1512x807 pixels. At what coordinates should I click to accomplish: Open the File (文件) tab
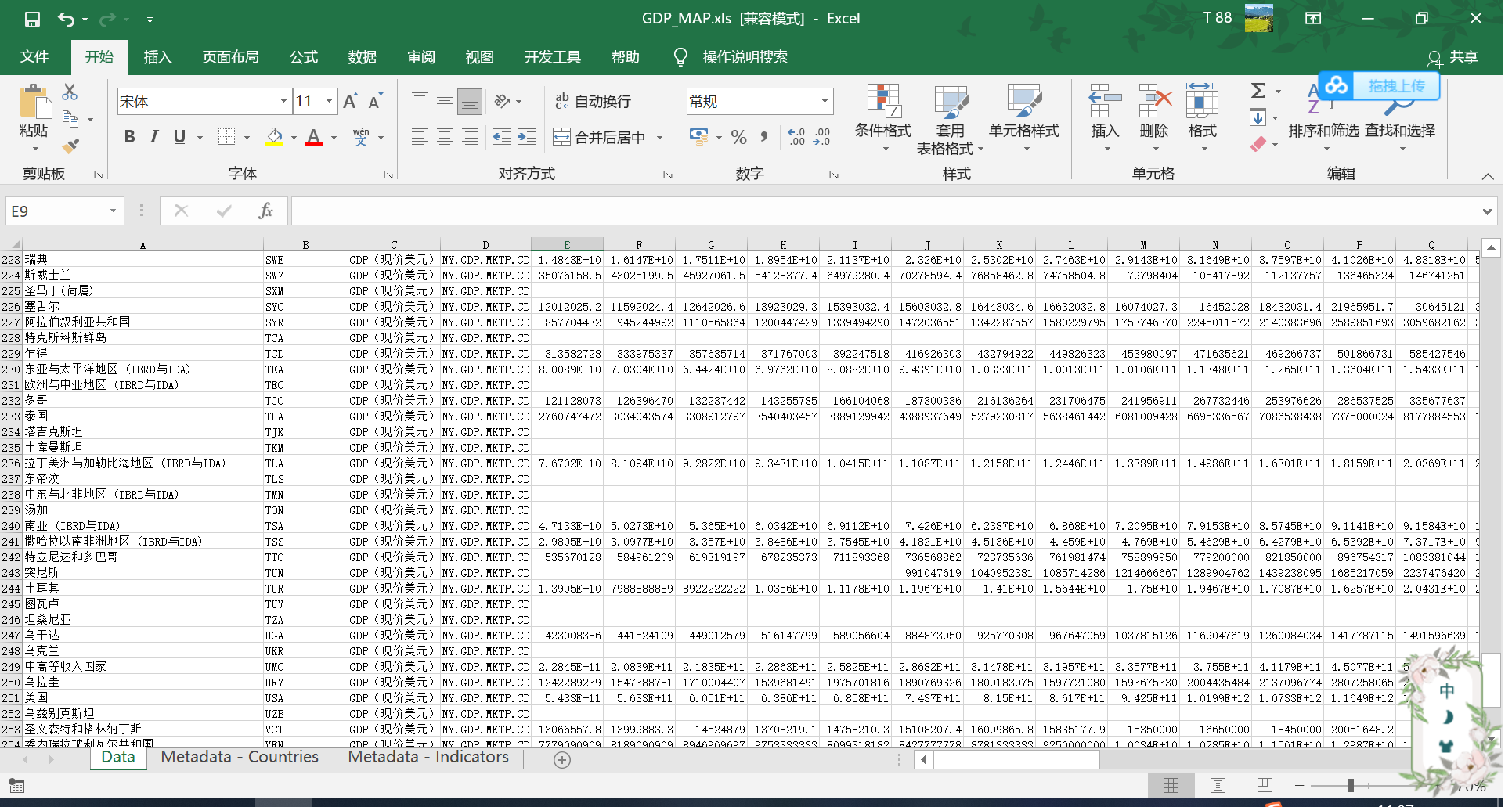pyautogui.click(x=34, y=56)
